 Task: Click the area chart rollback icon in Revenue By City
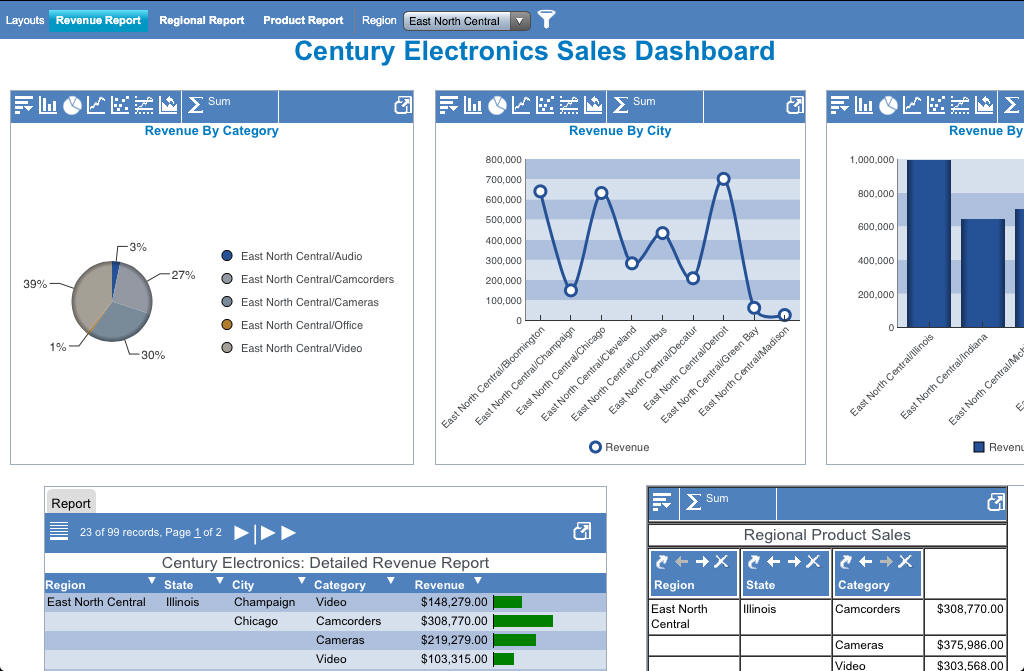tap(593, 105)
